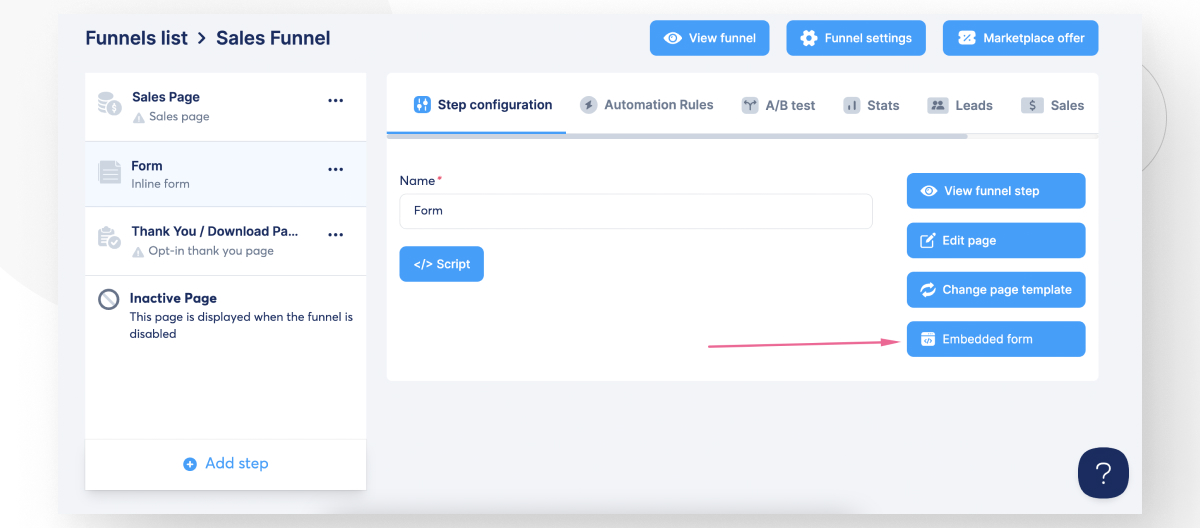
Task: Open the A/B test tab
Action: tap(778, 105)
